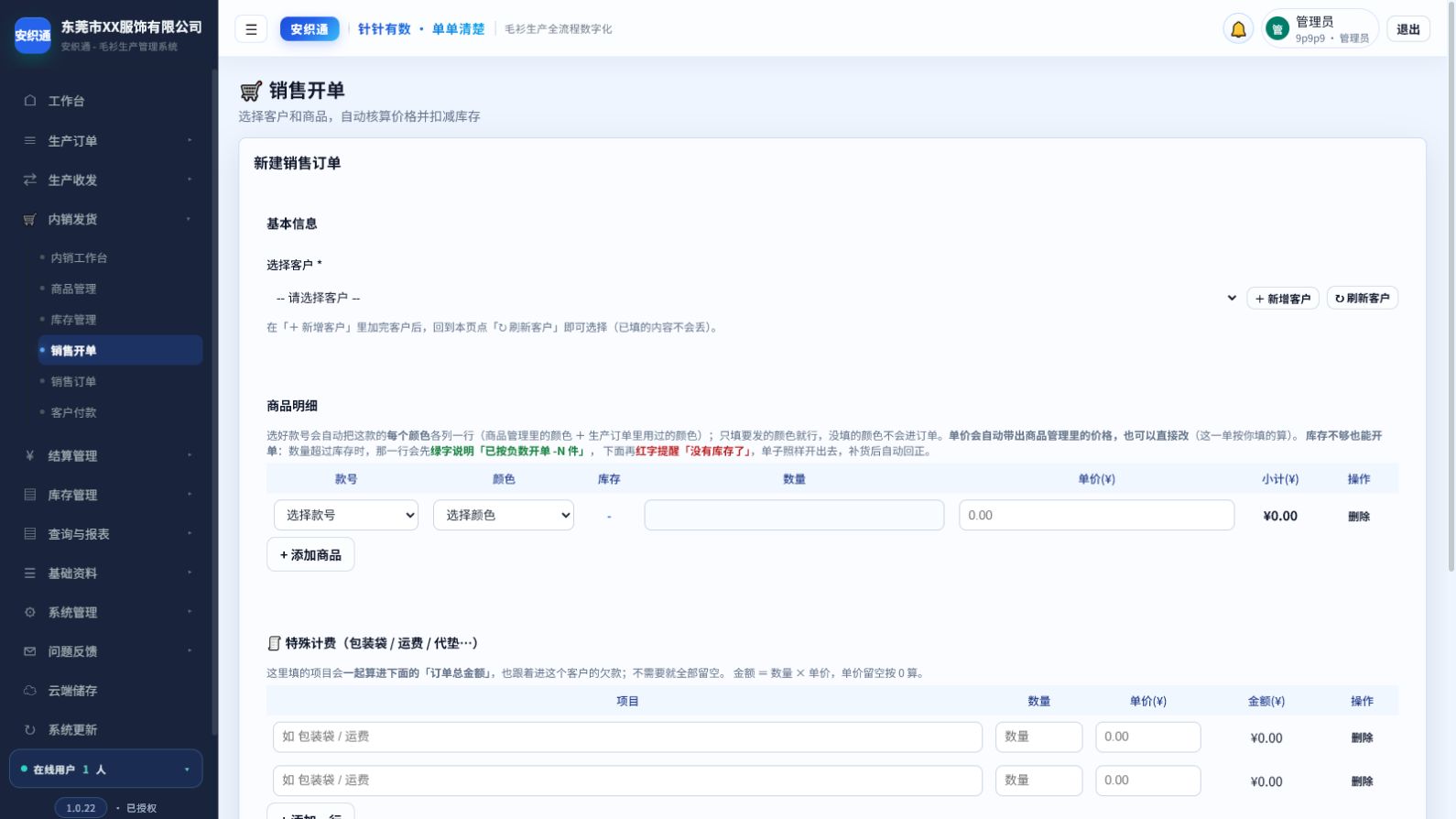1456x819 pixels.
Task: Click the page vertical scrollbar
Action: [1451, 289]
